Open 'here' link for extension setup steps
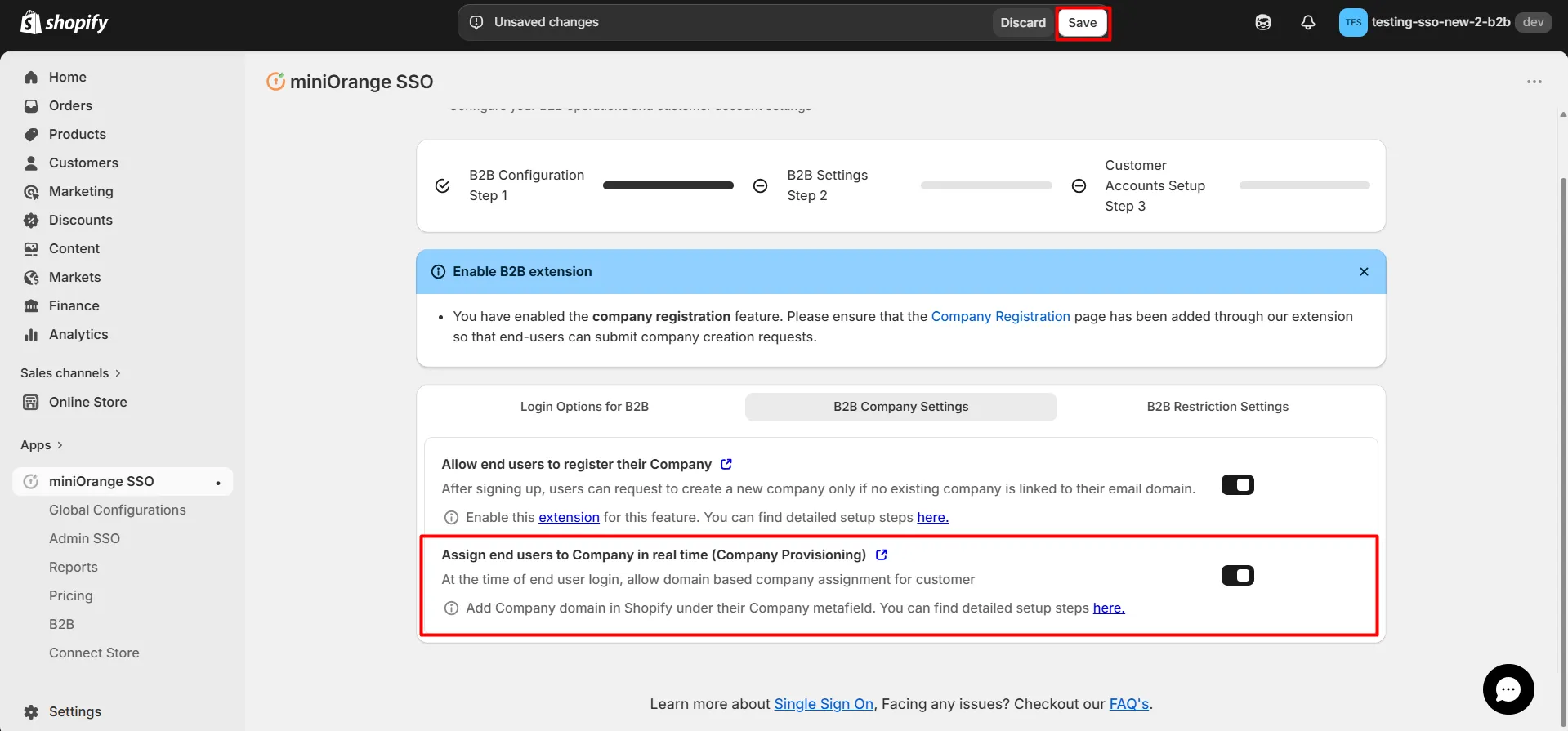Image resolution: width=1568 pixels, height=731 pixels. pos(932,517)
